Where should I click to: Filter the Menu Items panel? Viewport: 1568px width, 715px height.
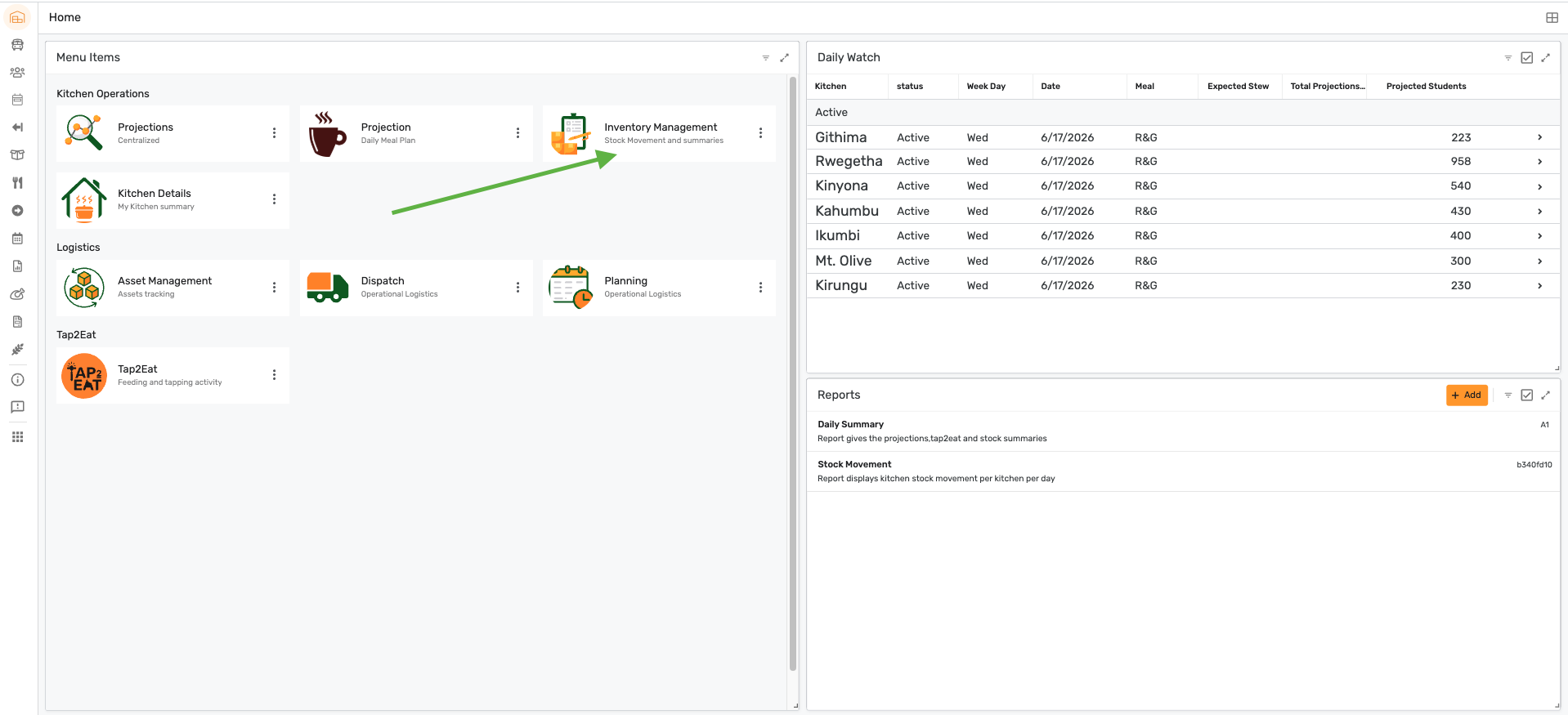tap(765, 58)
